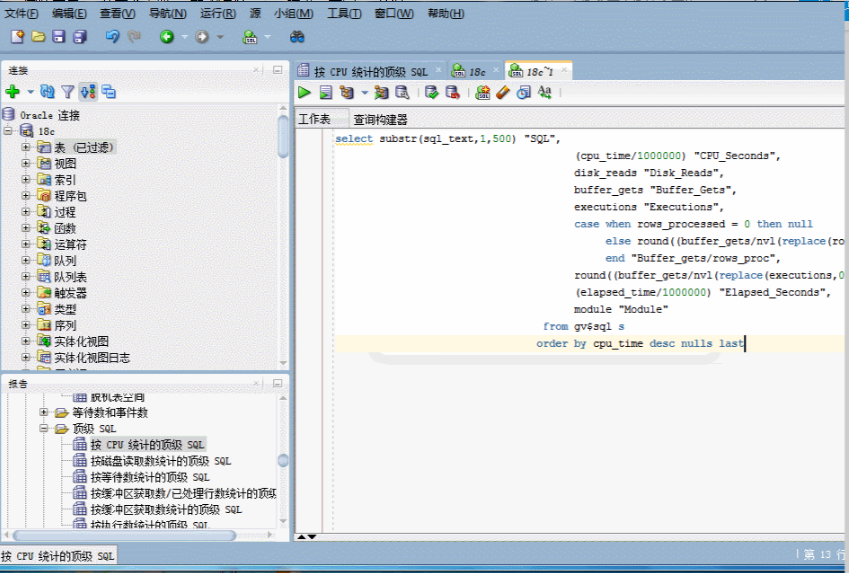Open a new SQL worksheet from main toolbar

tap(250, 36)
